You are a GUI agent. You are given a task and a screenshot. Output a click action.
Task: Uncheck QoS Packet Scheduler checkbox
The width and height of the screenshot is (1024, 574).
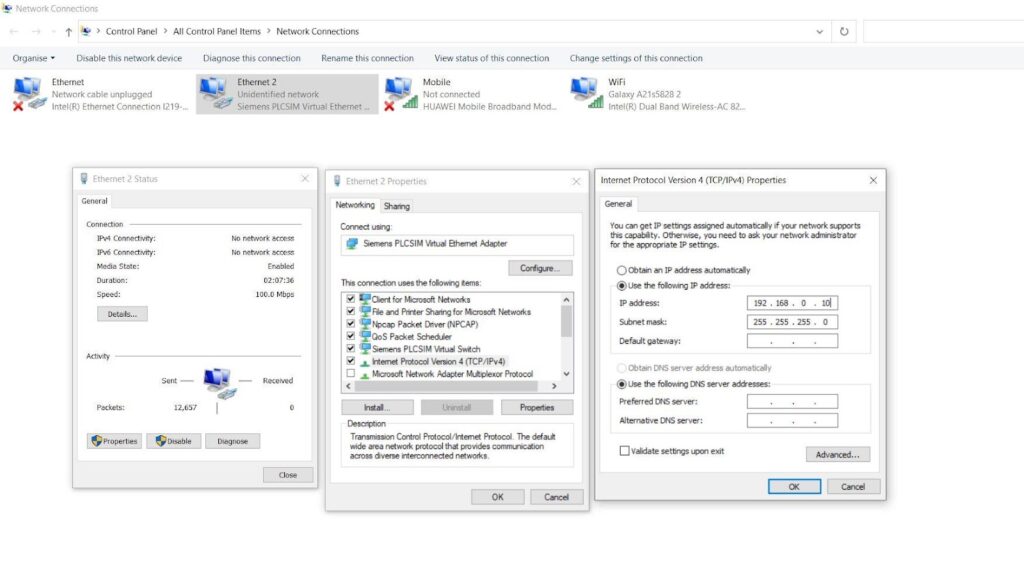pos(351,336)
